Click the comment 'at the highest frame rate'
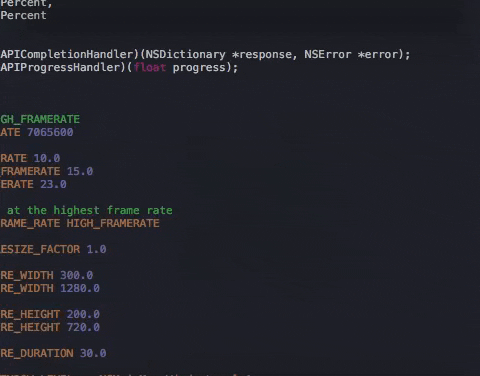The image size is (480, 376). (x=90, y=210)
